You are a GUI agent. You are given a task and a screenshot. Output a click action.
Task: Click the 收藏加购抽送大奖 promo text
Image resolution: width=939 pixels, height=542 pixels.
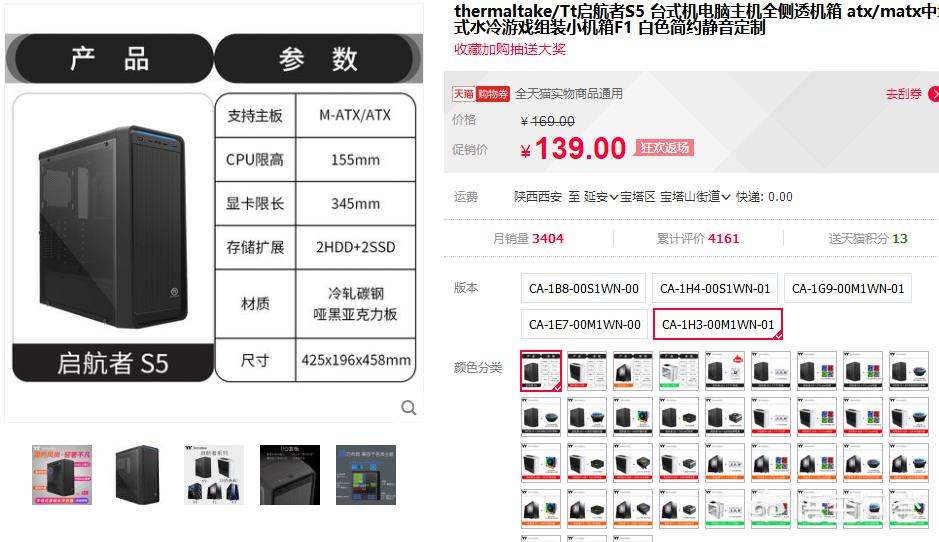[510, 49]
